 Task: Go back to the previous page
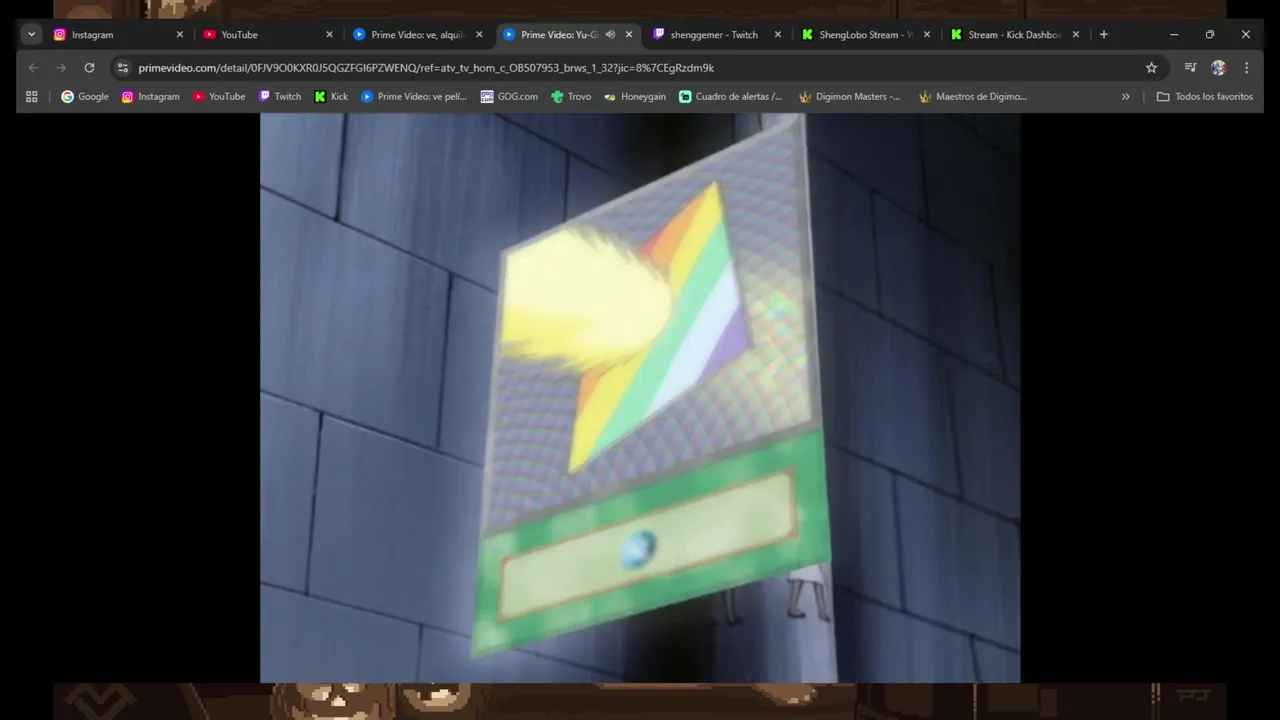[x=33, y=67]
